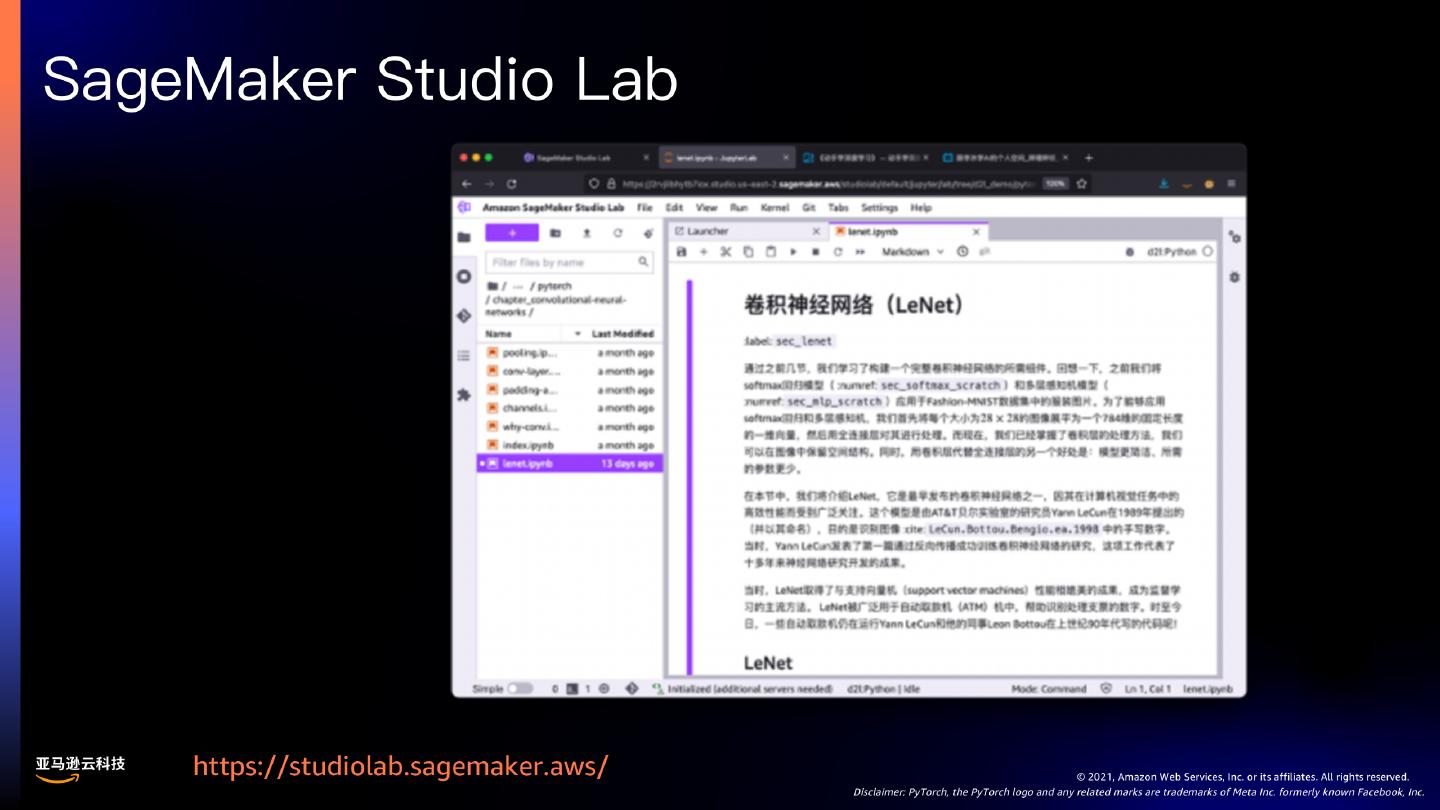Click the Git clone icon

649,233
